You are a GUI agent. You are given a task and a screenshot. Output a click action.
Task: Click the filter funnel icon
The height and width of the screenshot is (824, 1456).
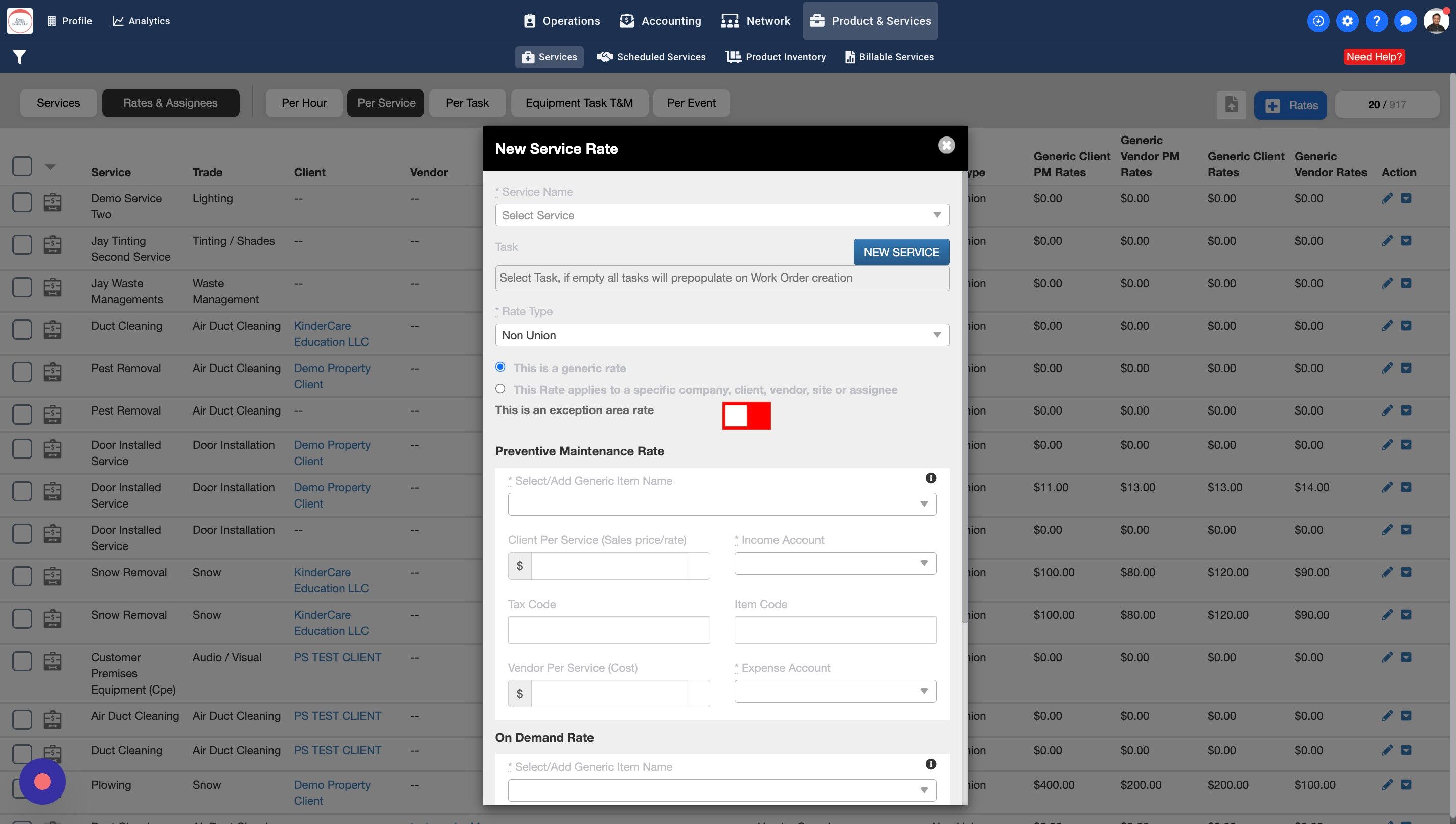(19, 57)
